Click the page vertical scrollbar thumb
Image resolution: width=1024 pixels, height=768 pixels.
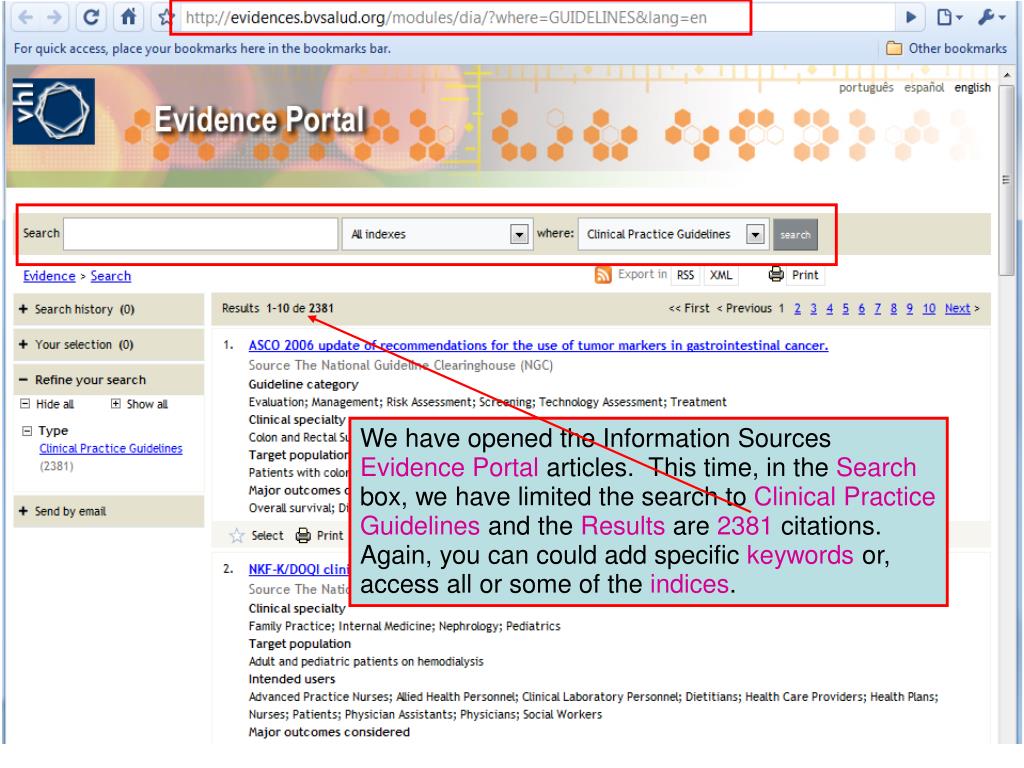(1007, 178)
